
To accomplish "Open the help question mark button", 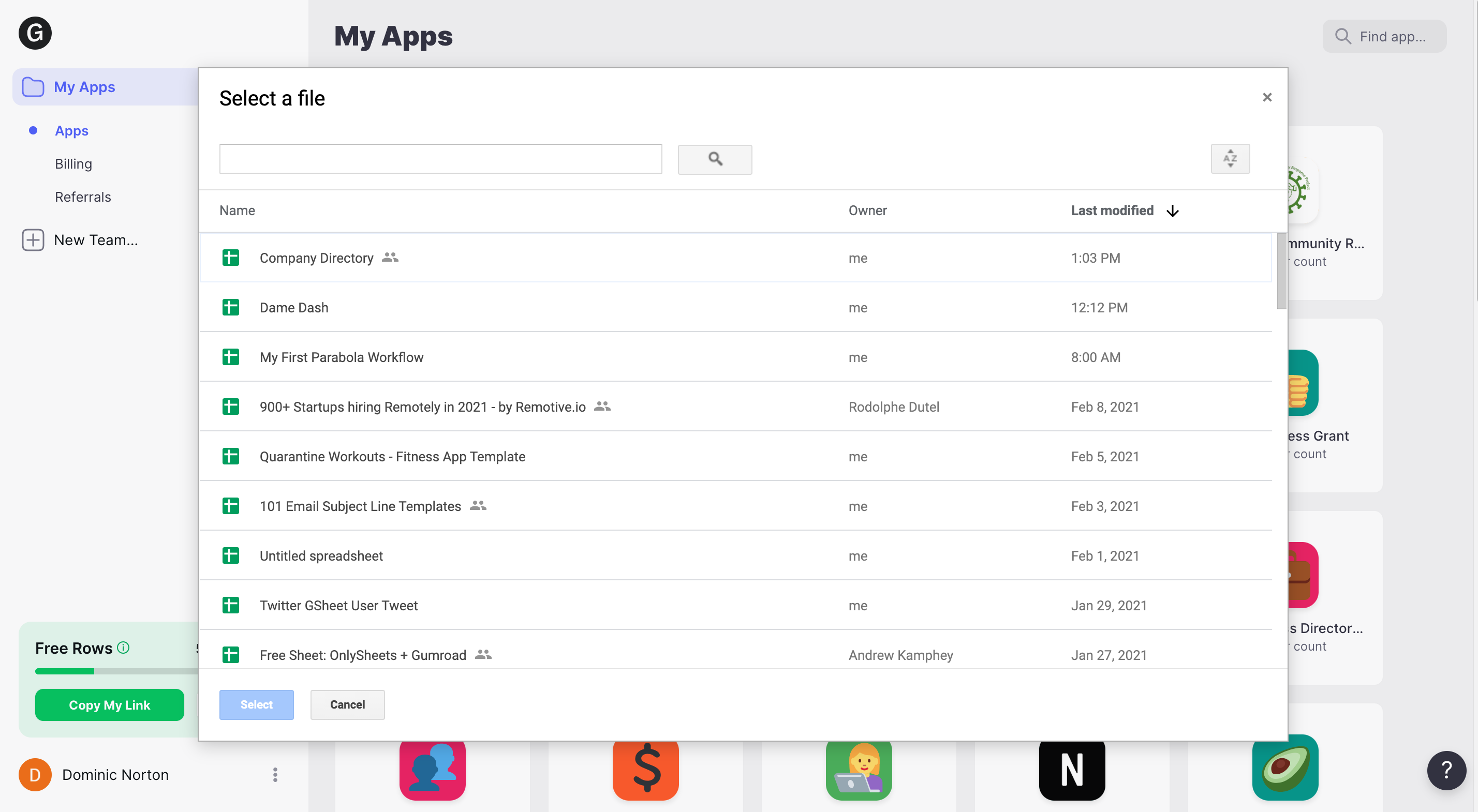I will [1446, 770].
